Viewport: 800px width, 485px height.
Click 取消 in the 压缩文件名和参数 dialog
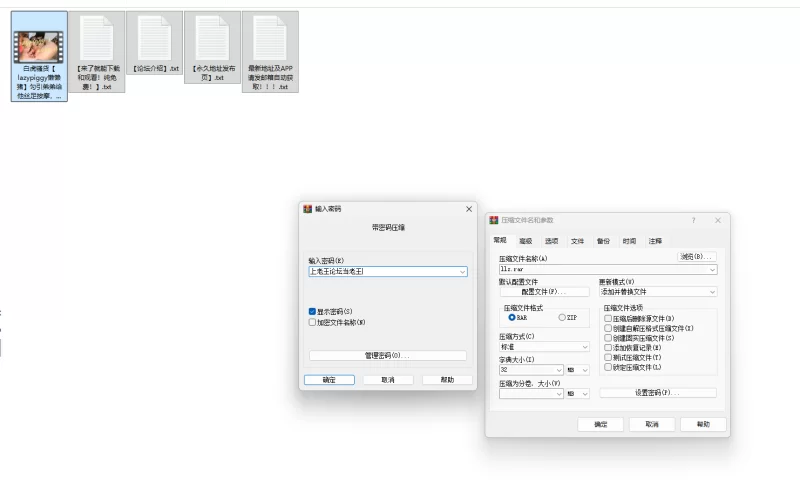click(x=652, y=424)
